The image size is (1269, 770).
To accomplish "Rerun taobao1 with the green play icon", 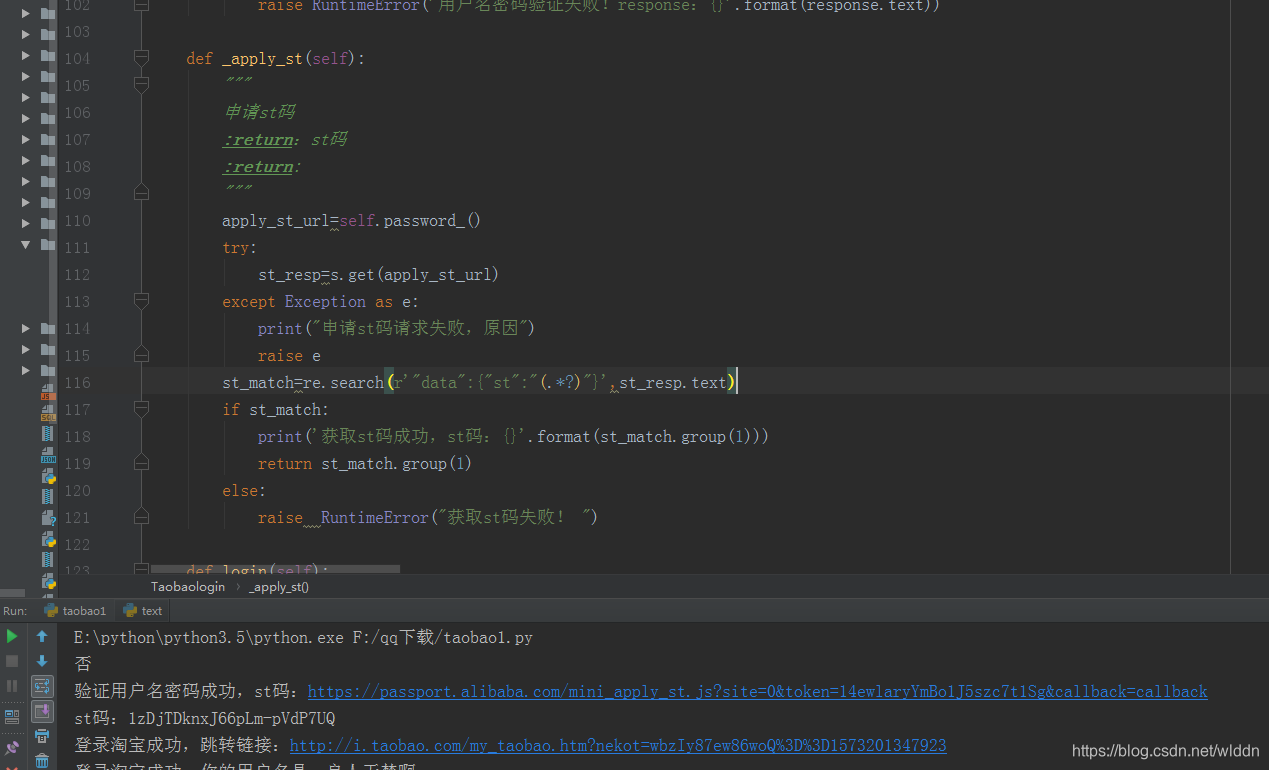I will pos(12,636).
